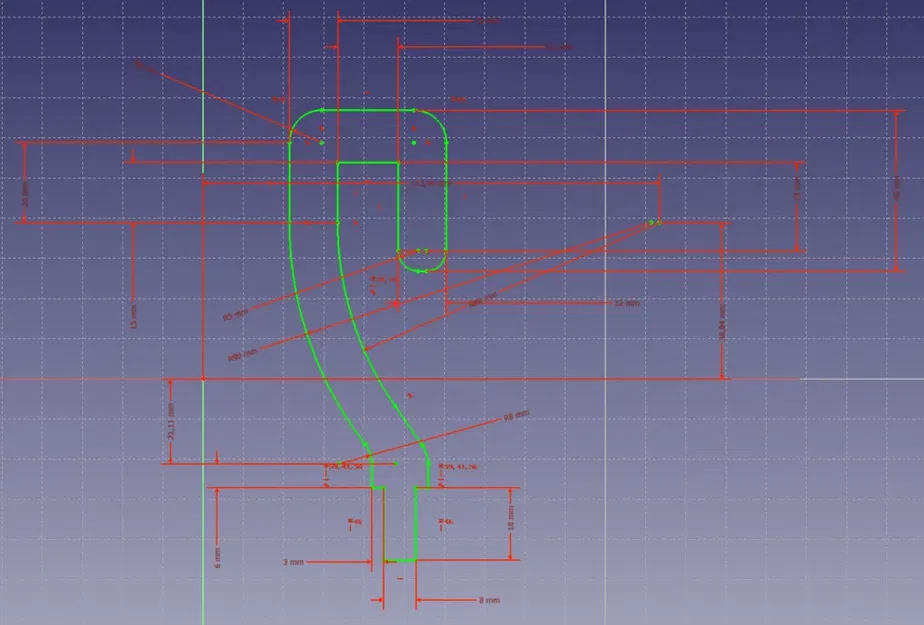This screenshot has height=625, width=924.
Task: Click the bottom edge of the green stem
Action: 400,560
